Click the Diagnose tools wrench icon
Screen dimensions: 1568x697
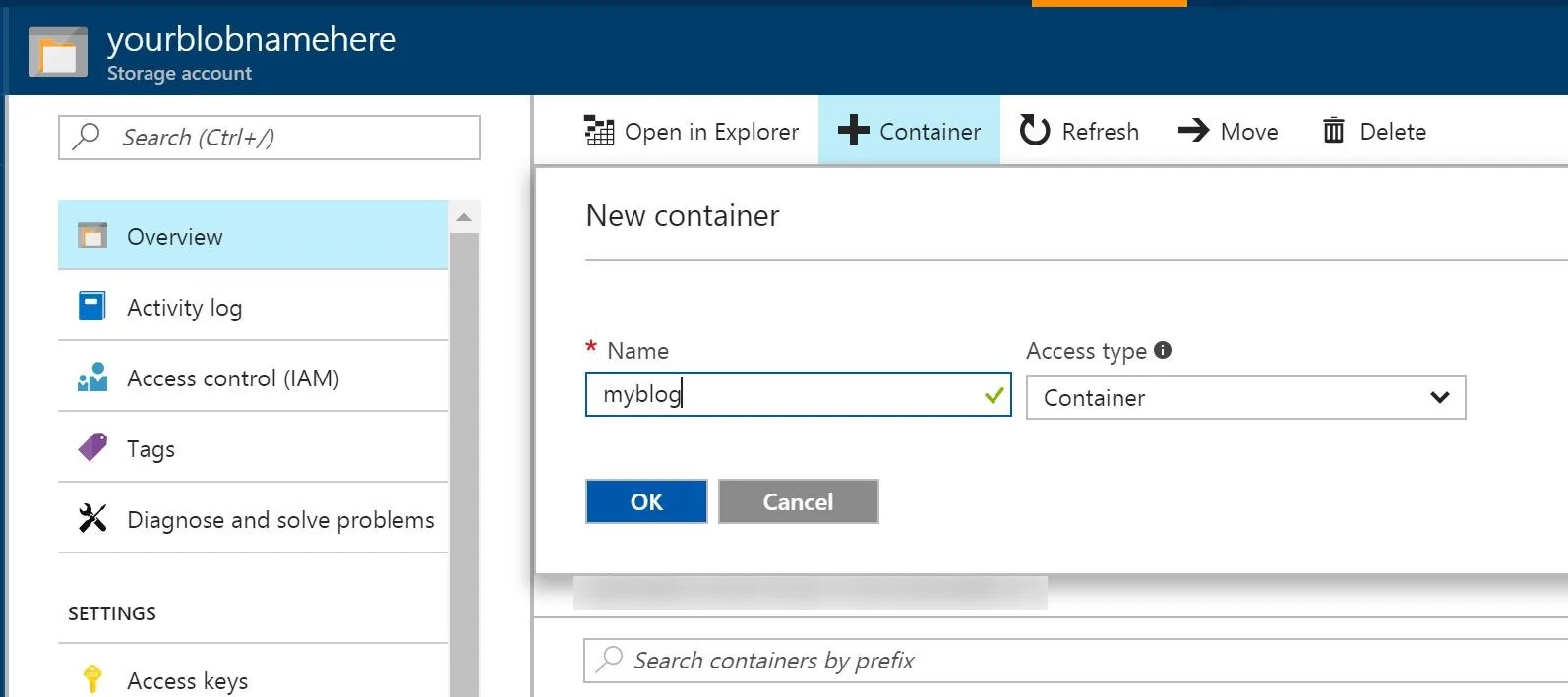point(92,518)
